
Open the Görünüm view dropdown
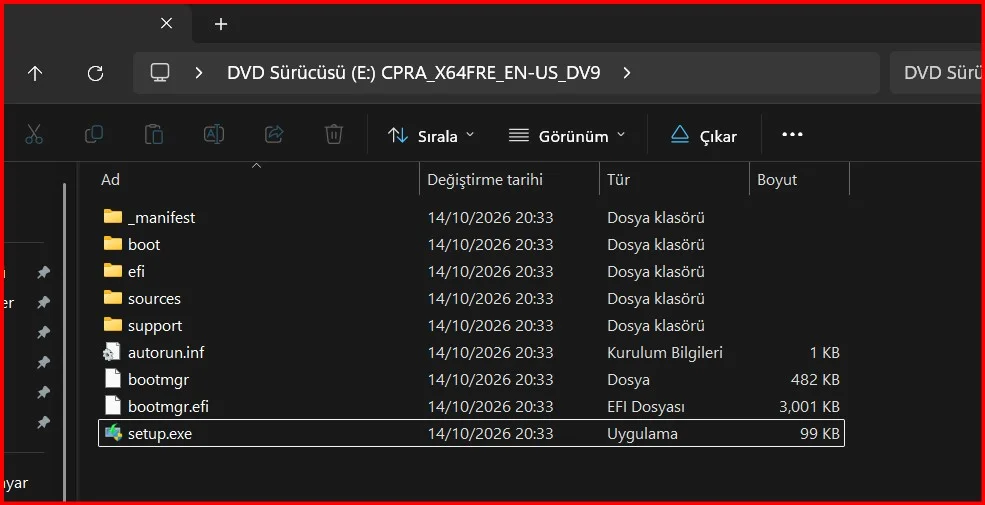tap(567, 136)
